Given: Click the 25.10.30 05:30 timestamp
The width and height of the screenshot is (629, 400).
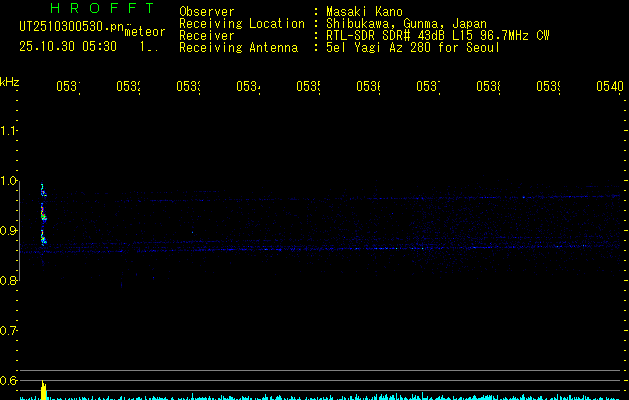Looking at the screenshot, I should [x=67, y=46].
